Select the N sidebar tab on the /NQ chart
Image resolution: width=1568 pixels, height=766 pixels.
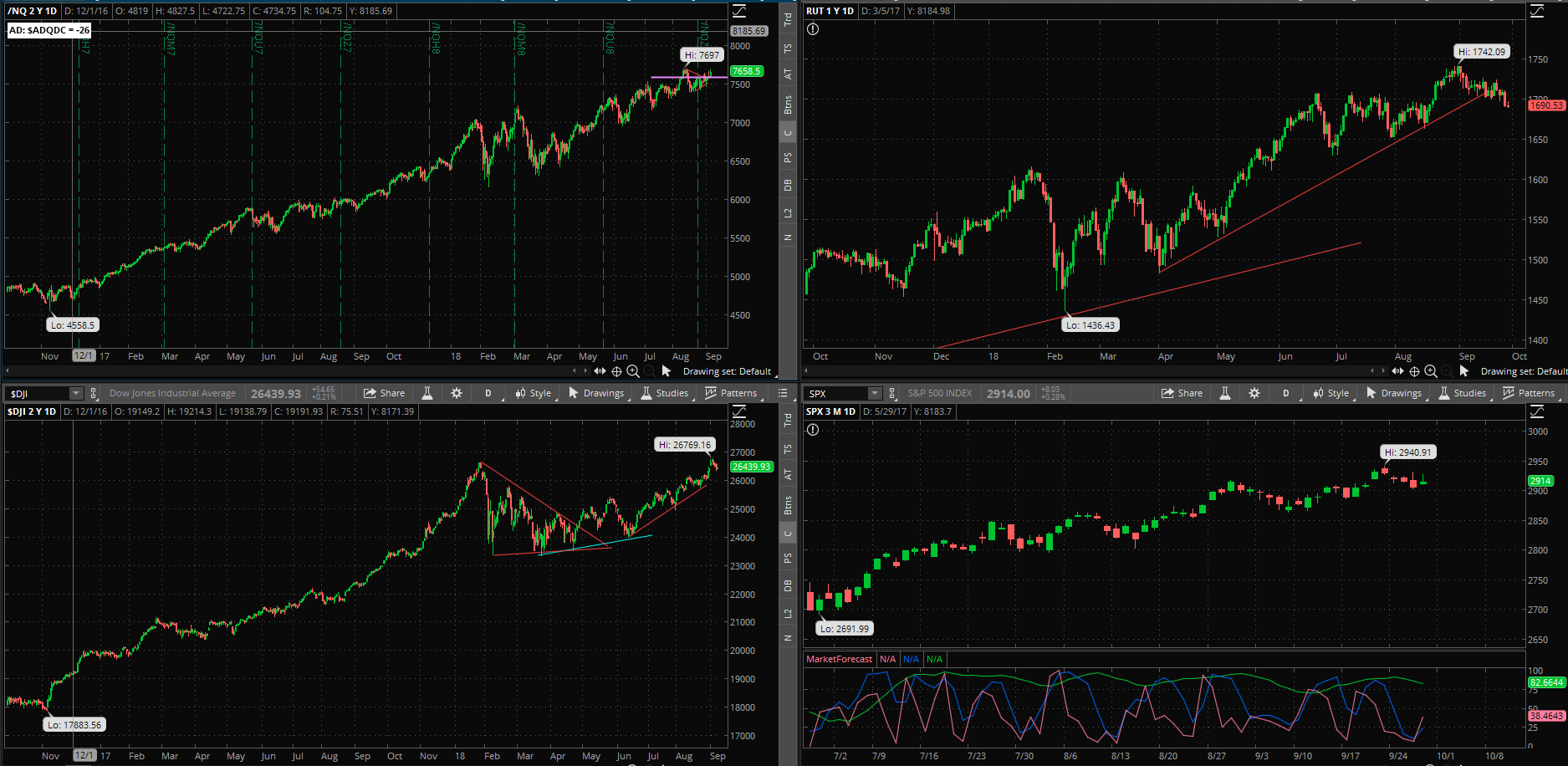click(788, 237)
